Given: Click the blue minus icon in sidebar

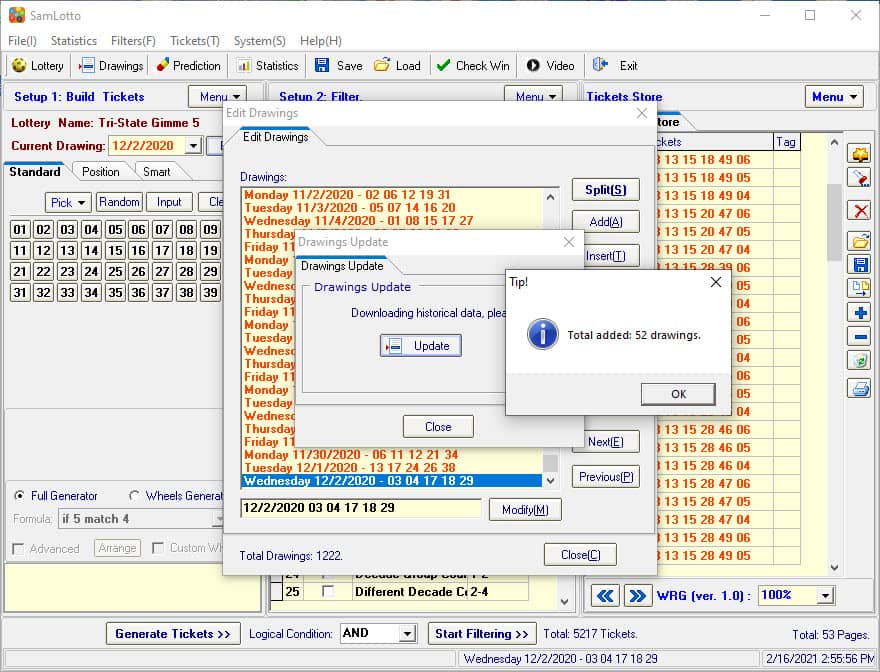Looking at the screenshot, I should click(860, 337).
